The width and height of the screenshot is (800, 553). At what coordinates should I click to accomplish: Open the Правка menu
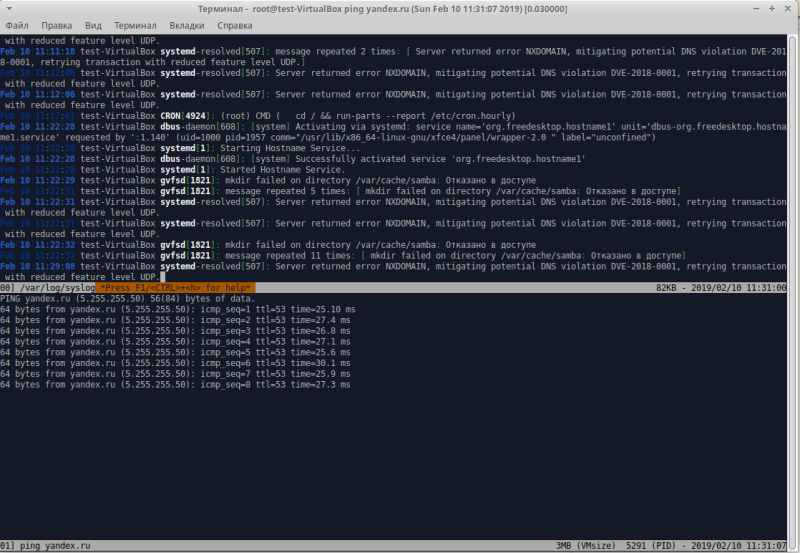[x=58, y=23]
